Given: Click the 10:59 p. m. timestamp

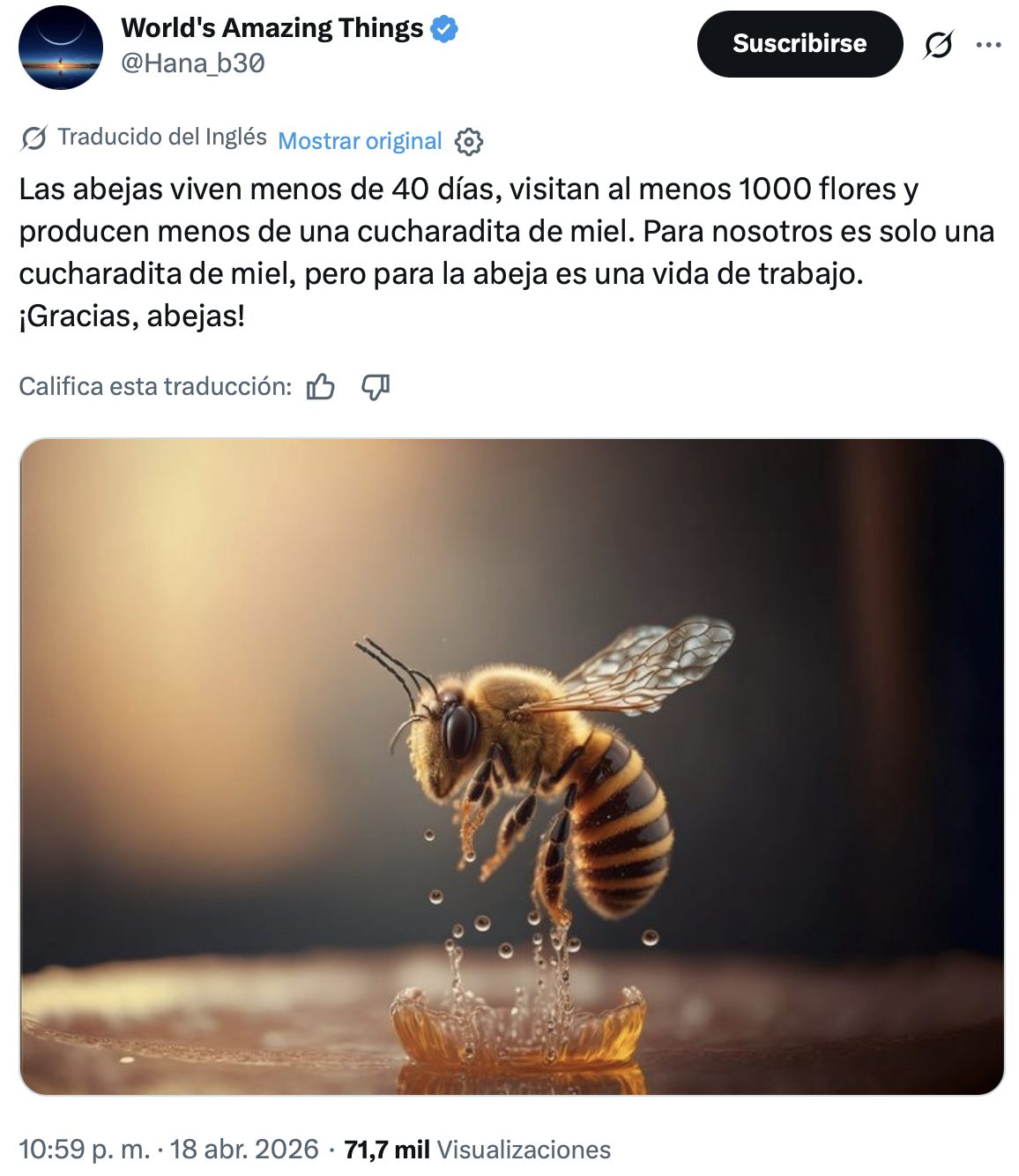Looking at the screenshot, I should 85,1150.
